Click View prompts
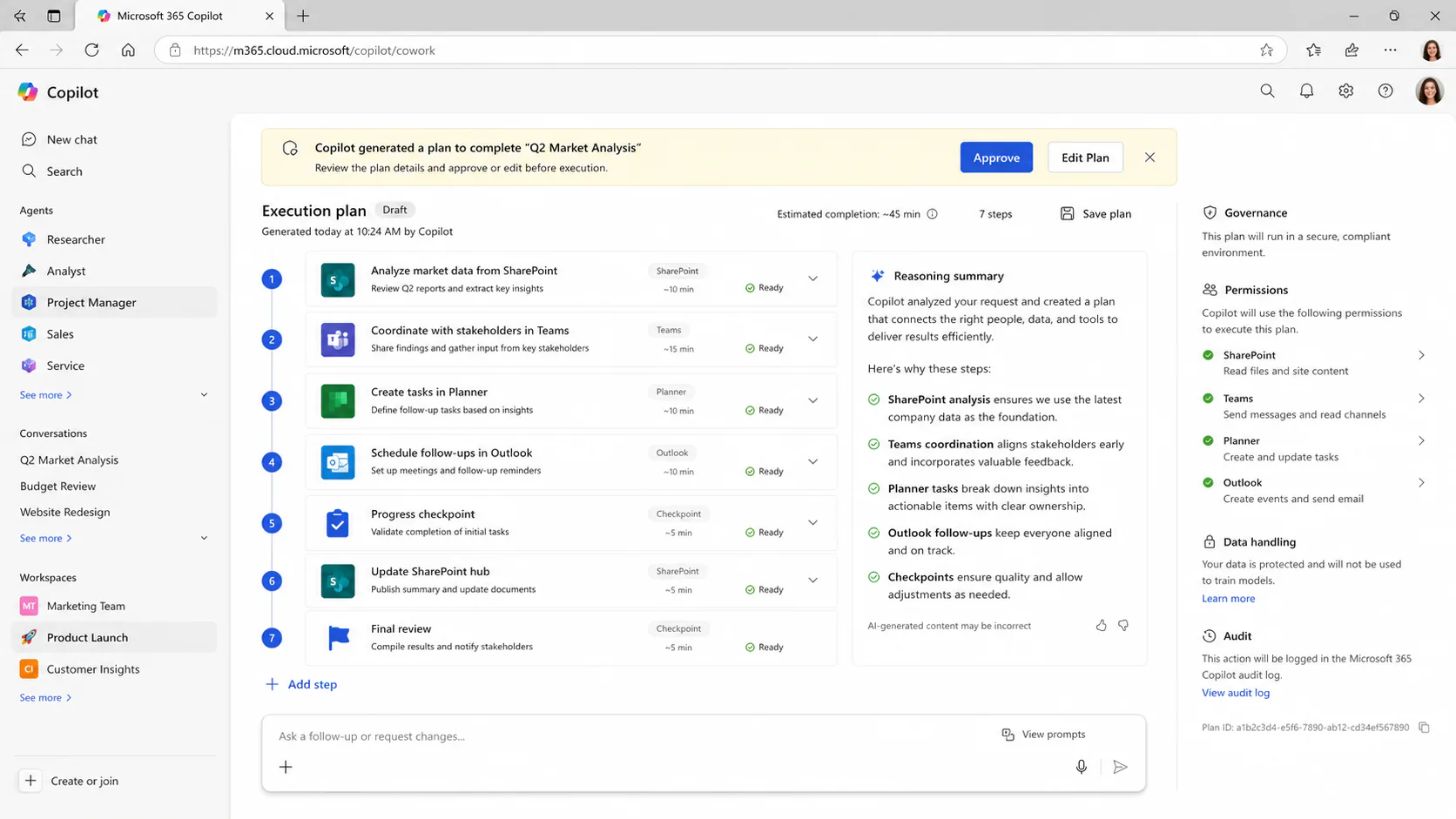The image size is (1456, 819). point(1043,735)
